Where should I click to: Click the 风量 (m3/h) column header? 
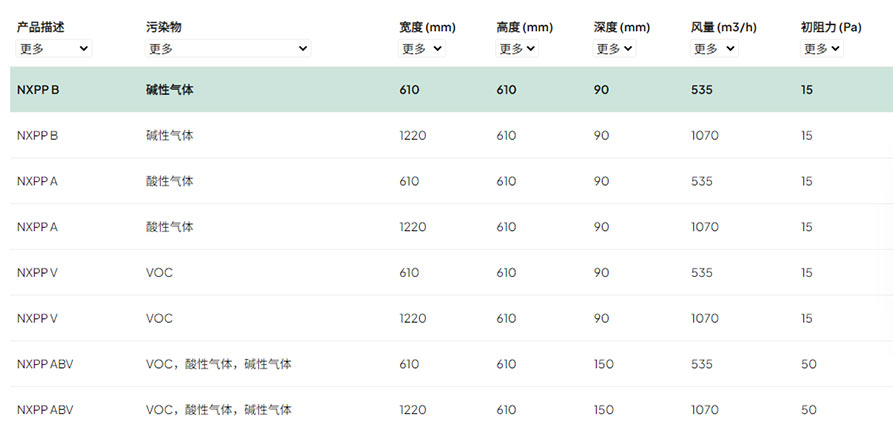pos(723,27)
